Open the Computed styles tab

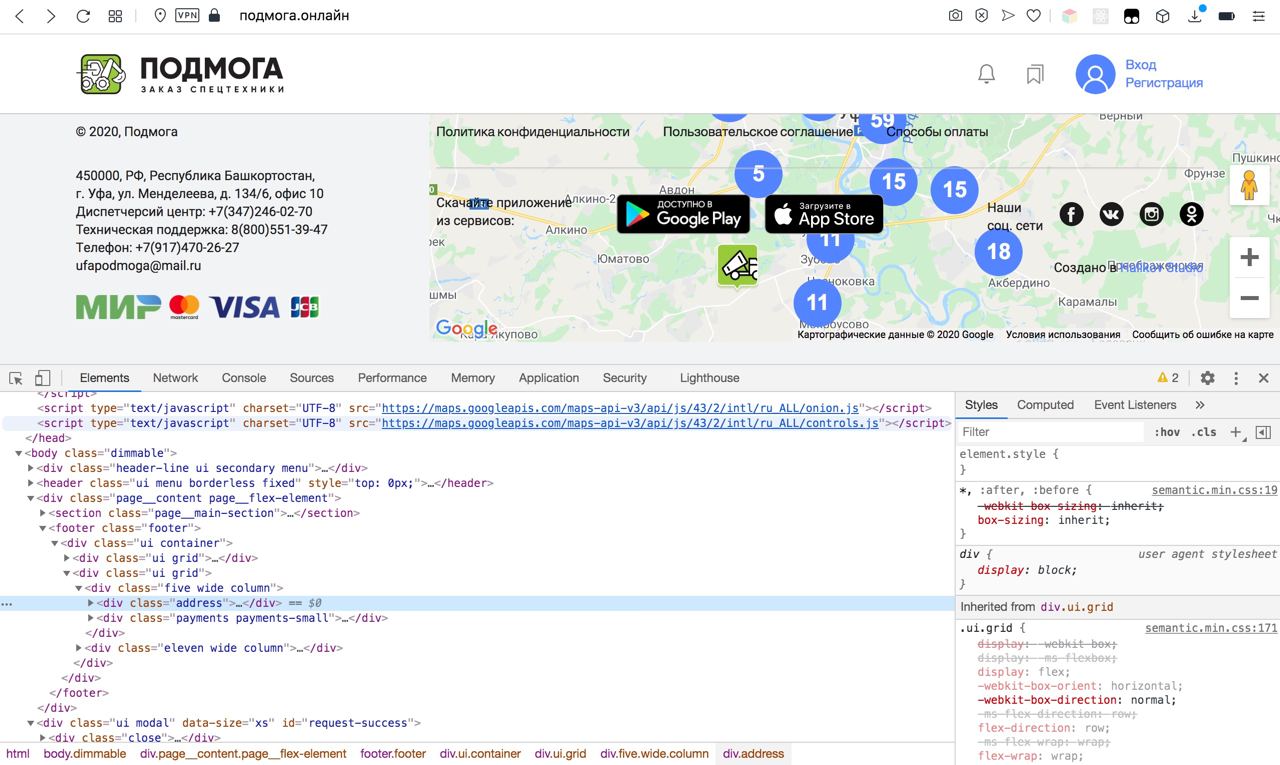1045,405
